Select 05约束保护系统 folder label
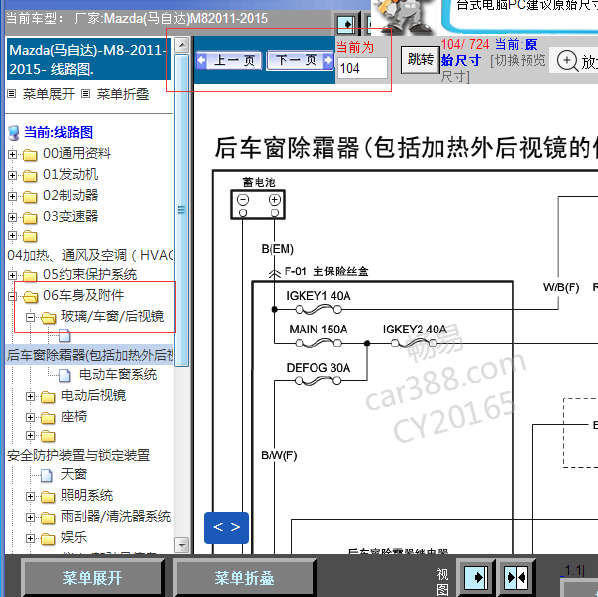Image resolution: width=598 pixels, height=597 pixels. tap(90, 274)
